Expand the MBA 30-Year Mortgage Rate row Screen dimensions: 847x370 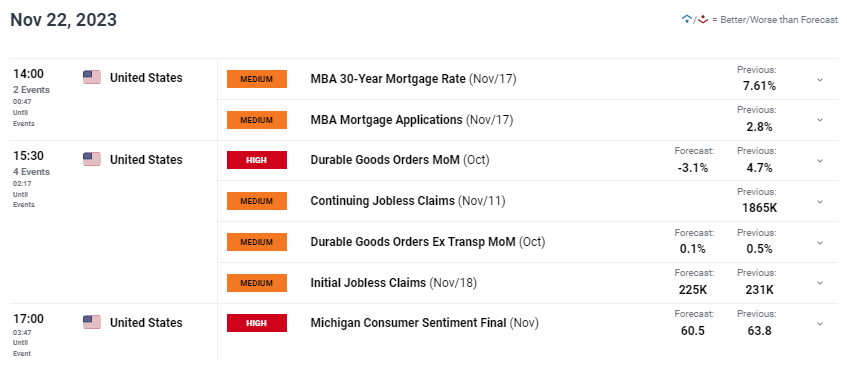[x=819, y=80]
